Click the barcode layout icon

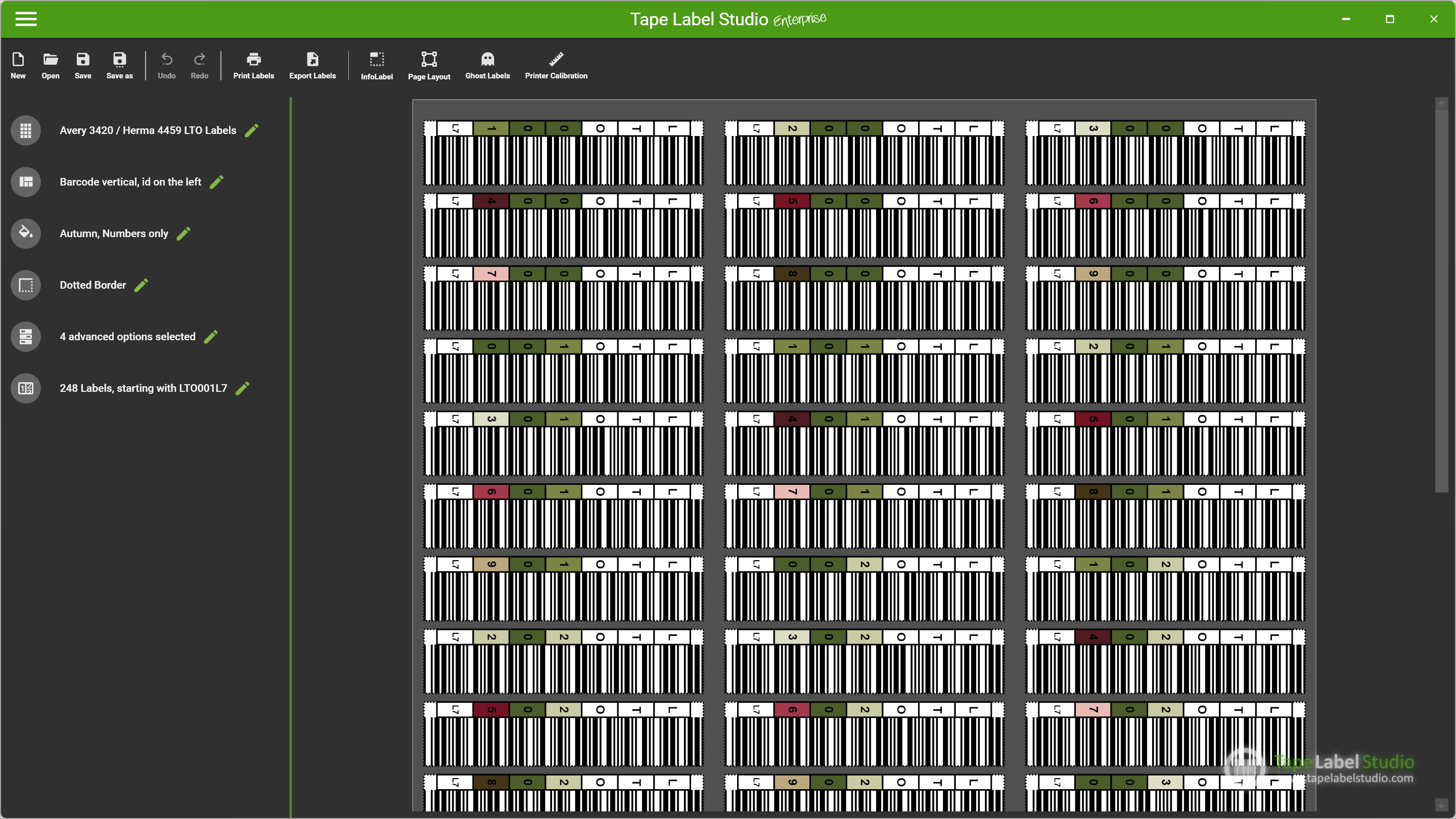pos(25,182)
